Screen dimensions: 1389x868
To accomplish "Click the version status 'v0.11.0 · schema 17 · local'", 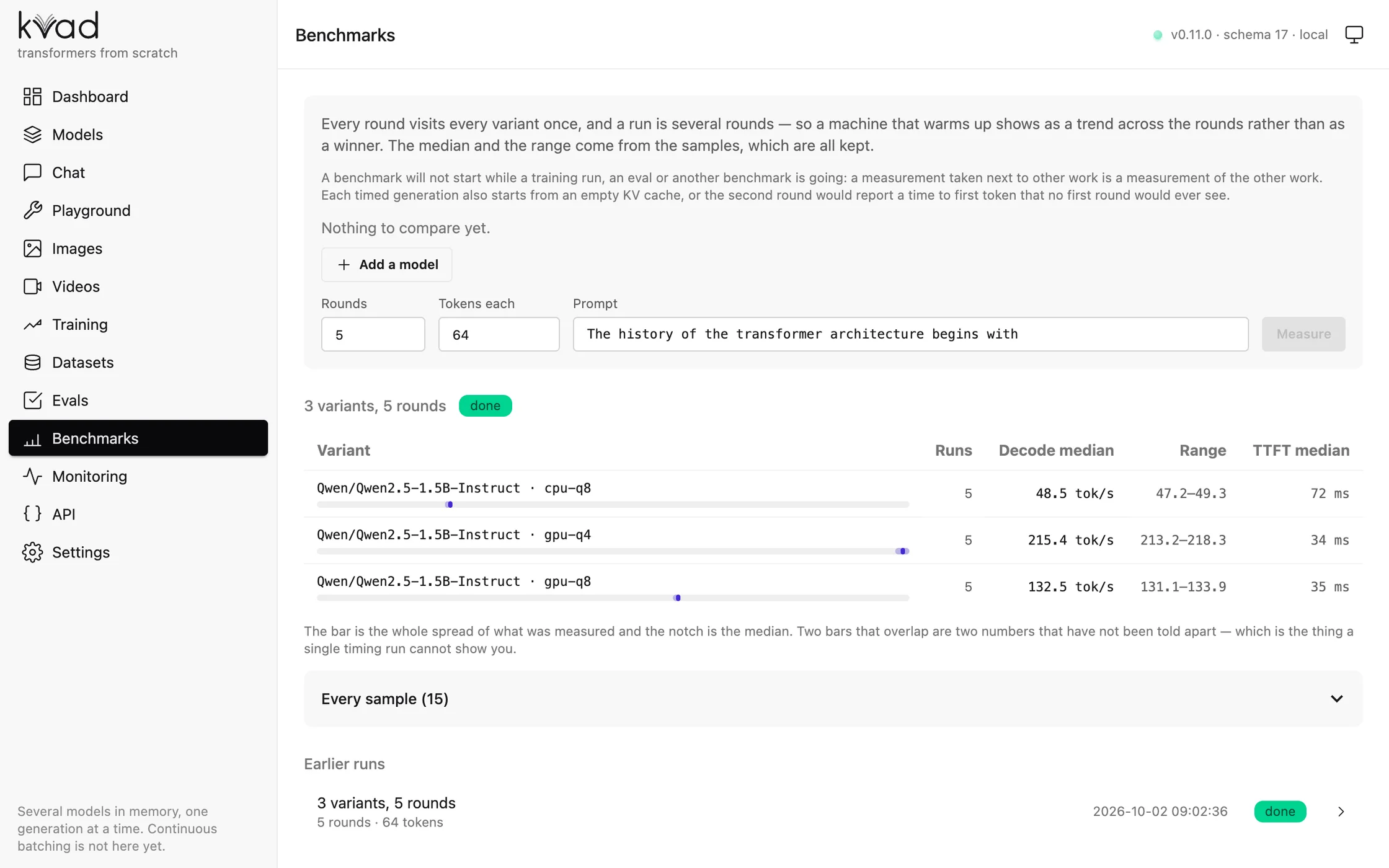I will click(1249, 35).
